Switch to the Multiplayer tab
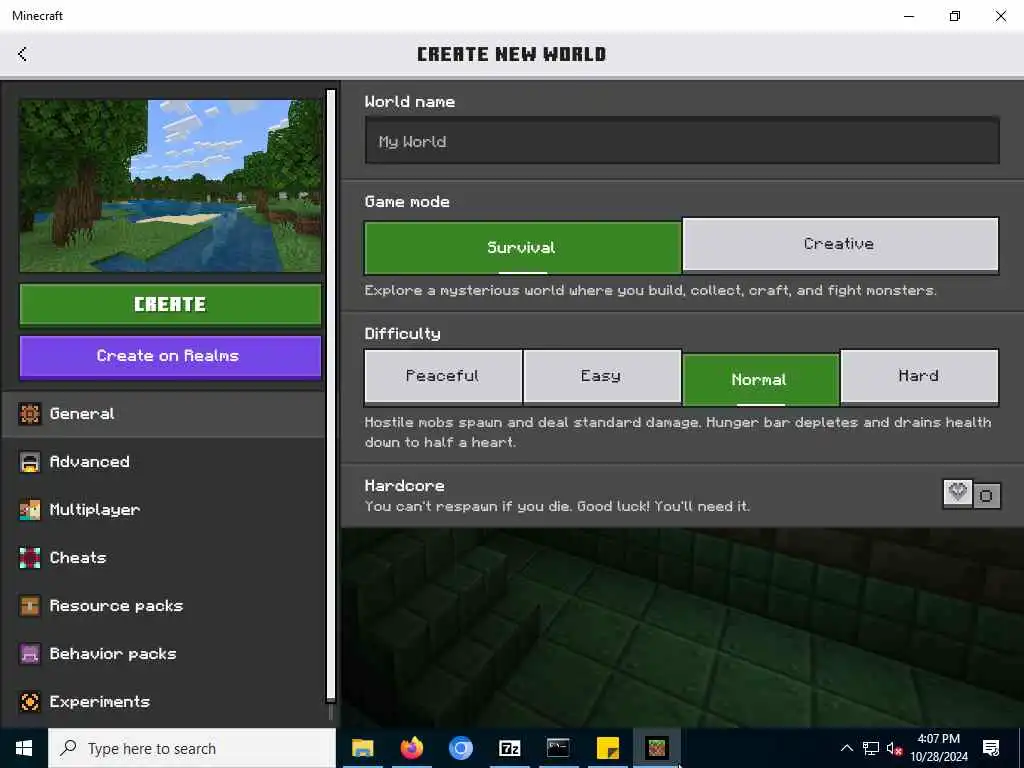The width and height of the screenshot is (1024, 768). [163, 510]
